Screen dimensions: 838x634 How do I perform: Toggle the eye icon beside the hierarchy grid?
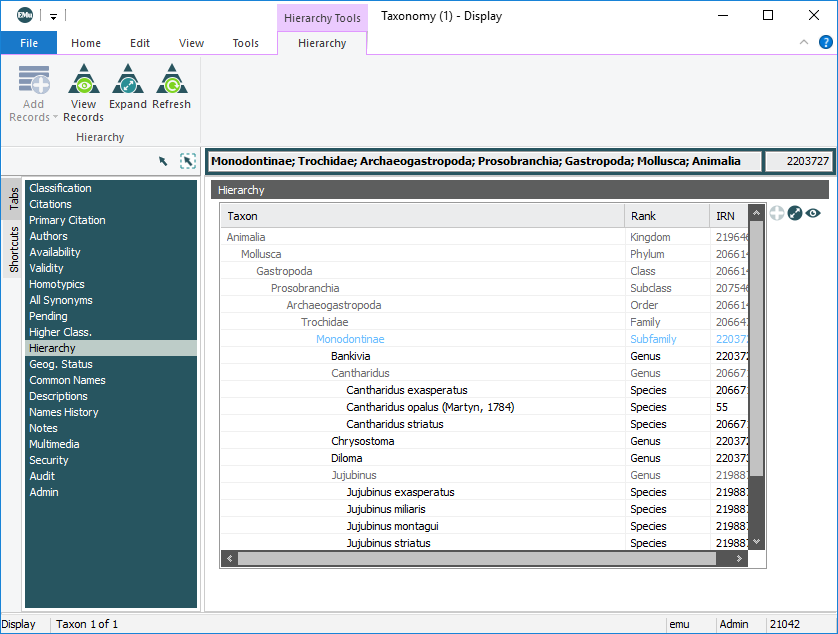point(813,213)
